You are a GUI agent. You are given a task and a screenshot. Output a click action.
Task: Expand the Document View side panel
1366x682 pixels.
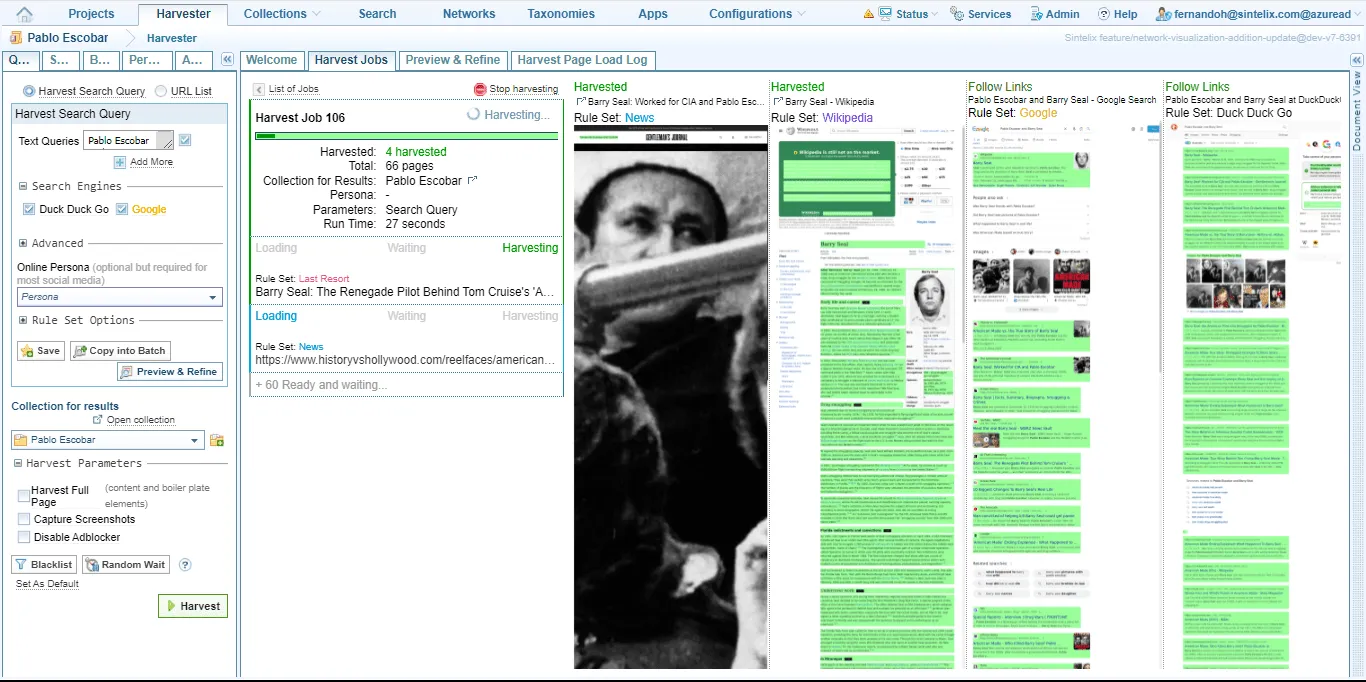(1357, 110)
